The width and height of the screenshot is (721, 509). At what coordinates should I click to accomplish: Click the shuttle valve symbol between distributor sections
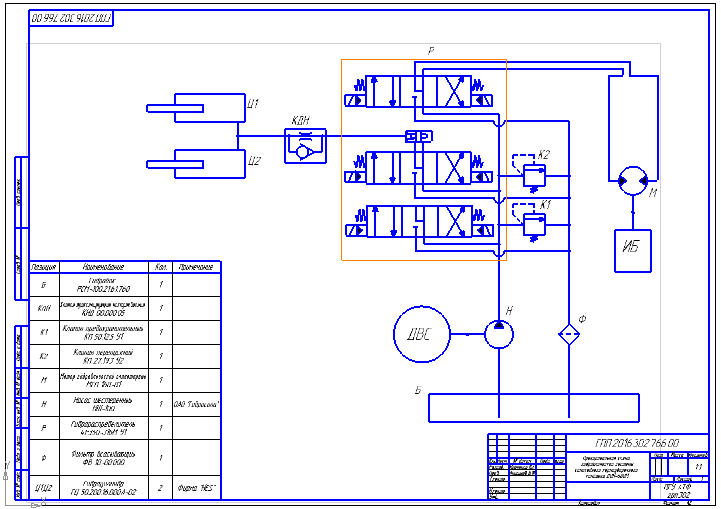tap(419, 136)
